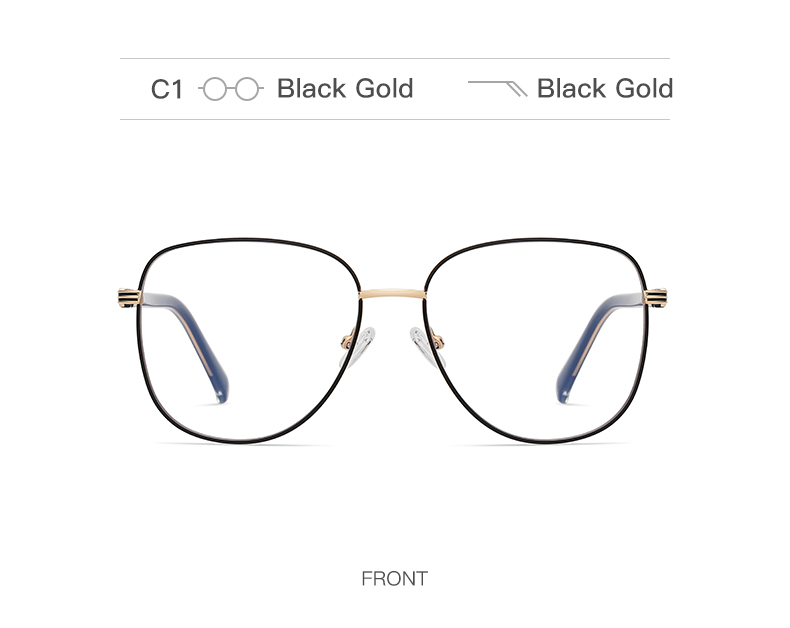Click the left clear nose pad
This screenshot has height=628, width=790.
pos(360,347)
